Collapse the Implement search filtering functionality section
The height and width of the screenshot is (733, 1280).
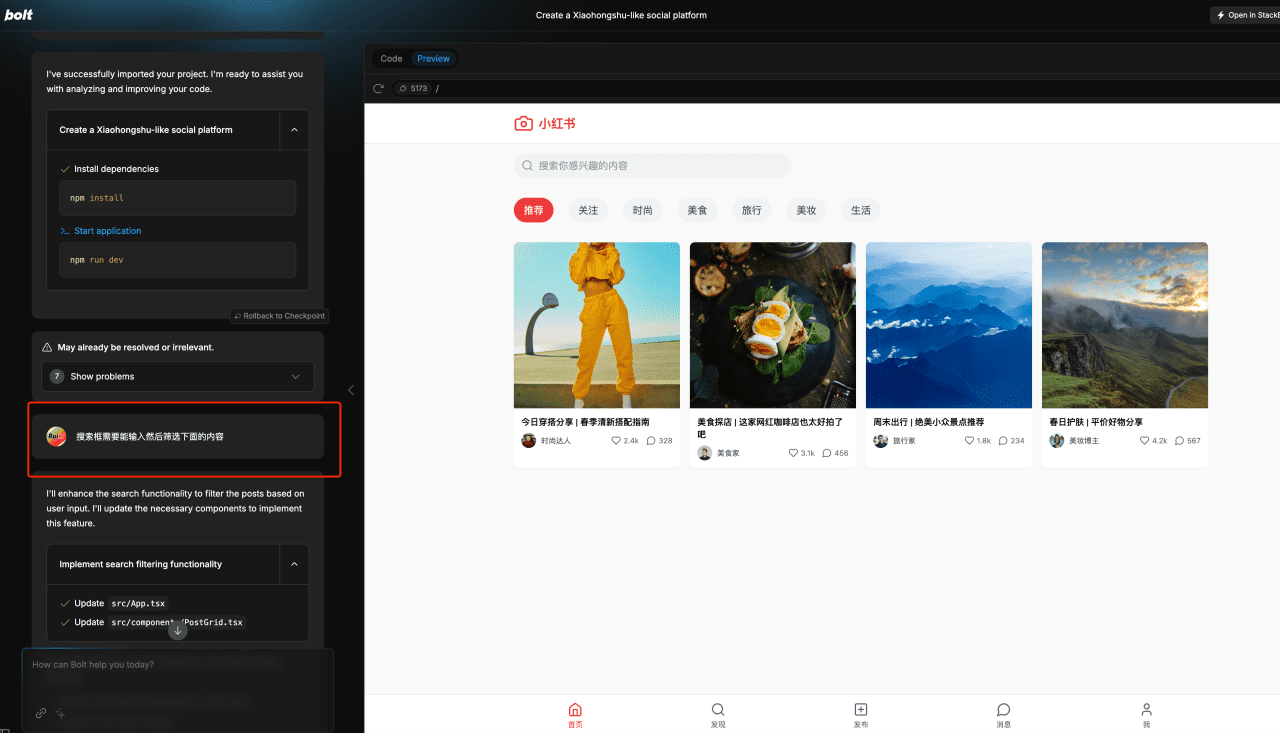(x=294, y=564)
